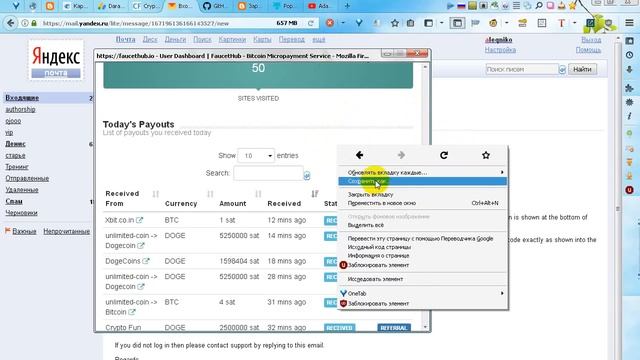Open the "Деньги" link in the Yandex header
The width and height of the screenshot is (640, 360).
[x=175, y=40]
